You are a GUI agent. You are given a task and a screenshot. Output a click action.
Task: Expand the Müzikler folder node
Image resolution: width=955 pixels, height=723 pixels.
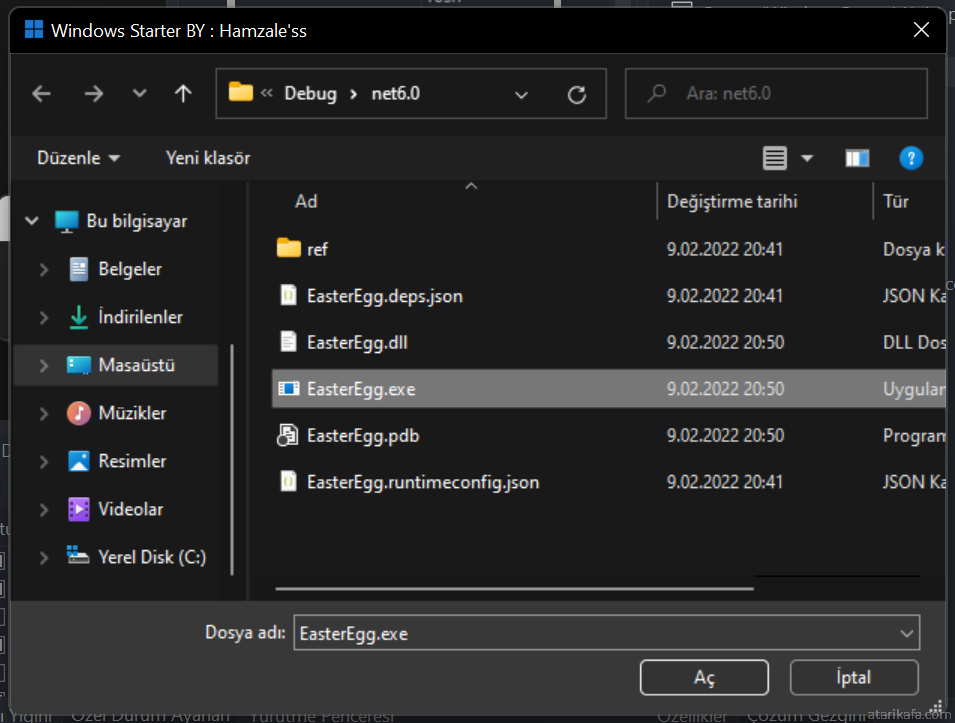click(44, 414)
